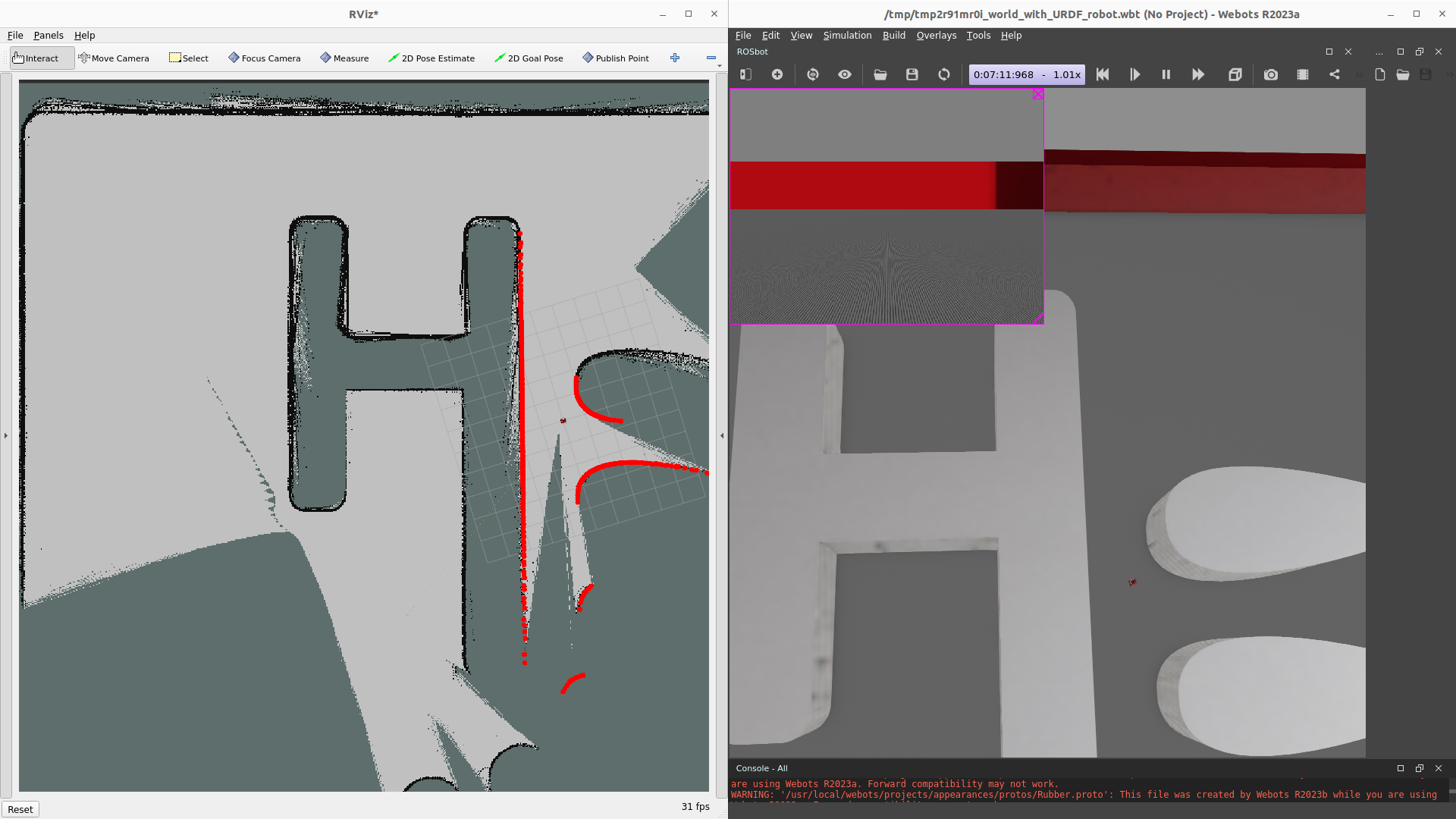The width and height of the screenshot is (1456, 819).
Task: Activate the Measure tool in RViz
Action: (344, 58)
